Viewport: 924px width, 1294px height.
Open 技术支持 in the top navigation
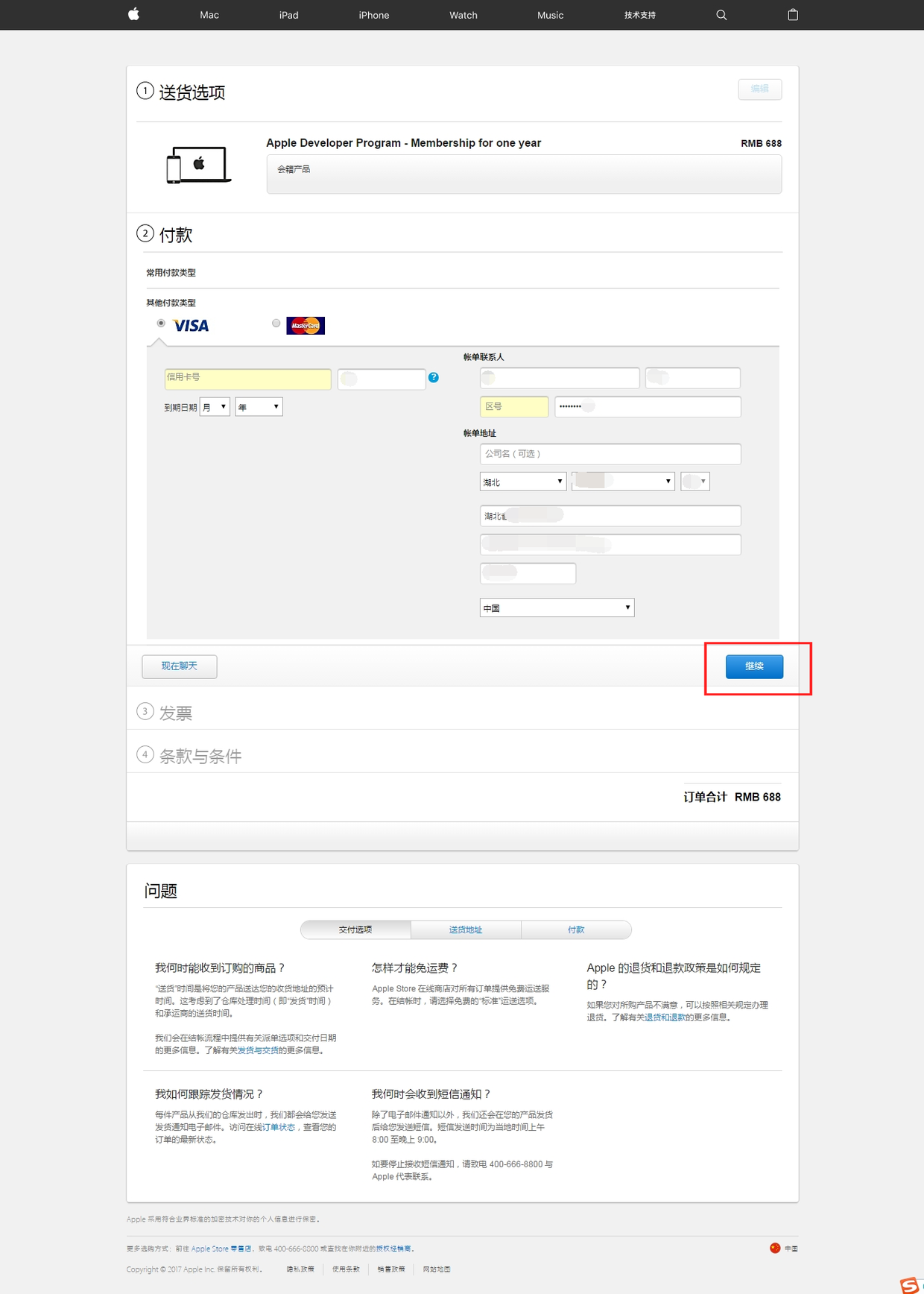pos(640,15)
